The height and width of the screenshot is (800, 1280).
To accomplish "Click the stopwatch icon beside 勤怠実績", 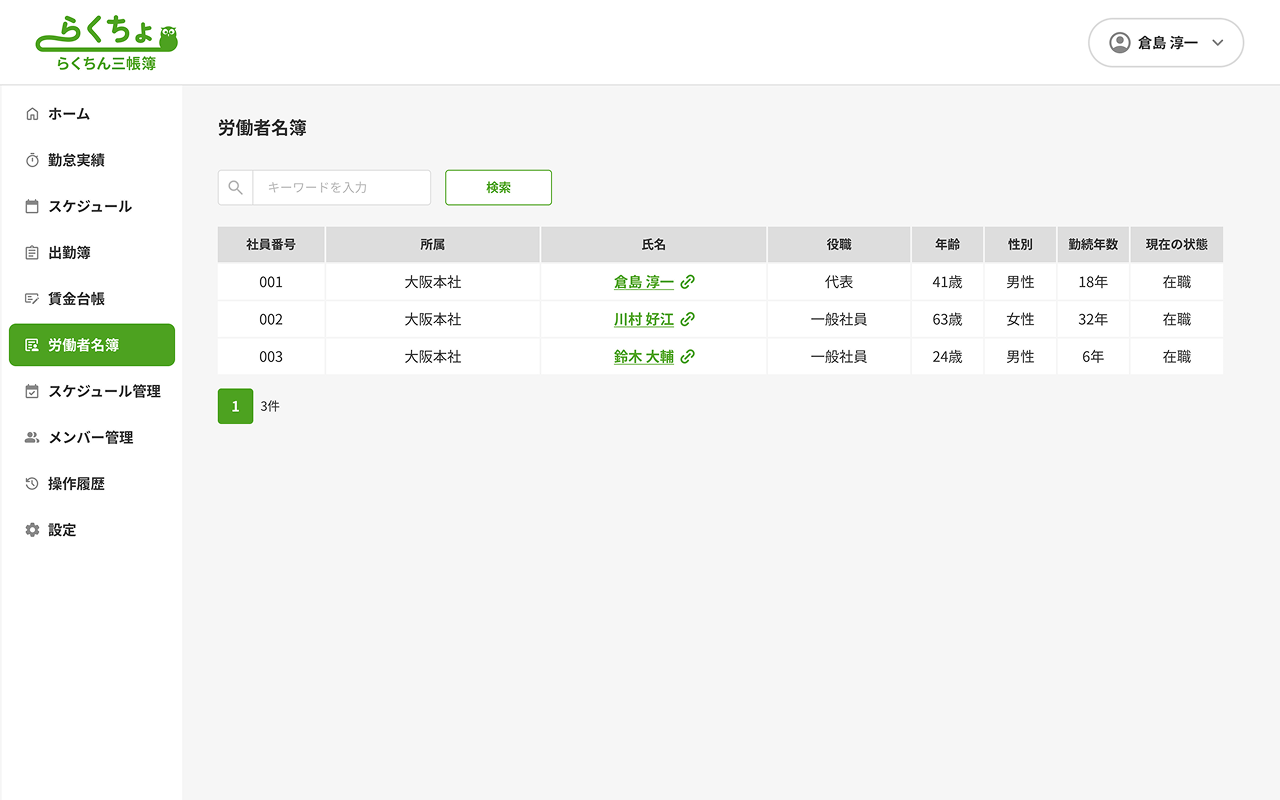I will pos(32,160).
